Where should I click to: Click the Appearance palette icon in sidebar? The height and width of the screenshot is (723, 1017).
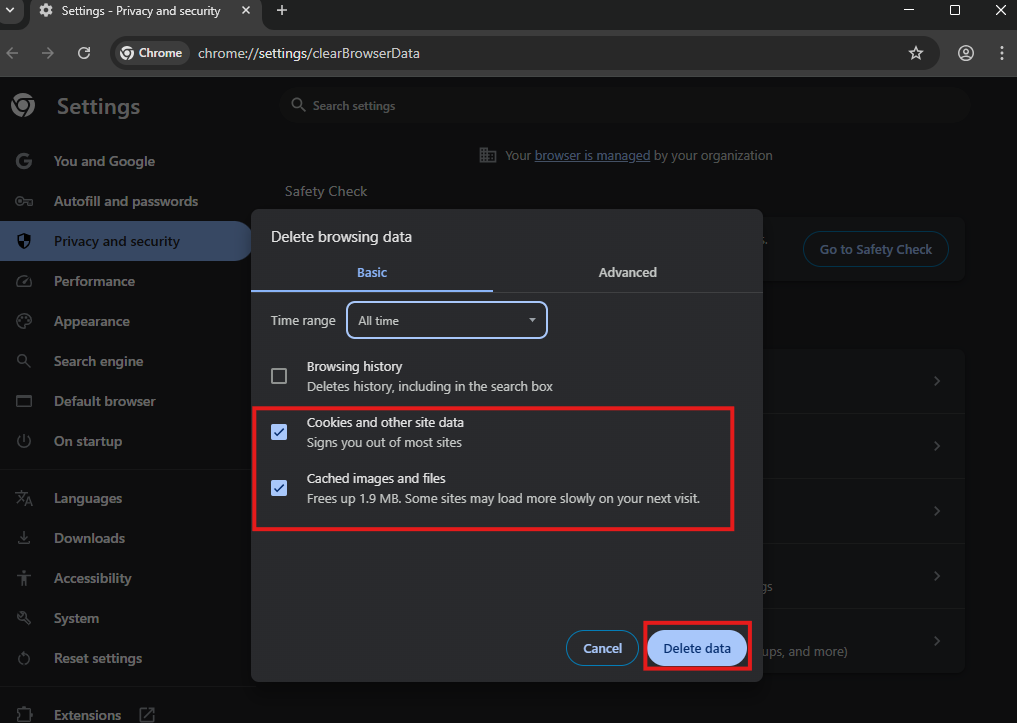click(x=24, y=321)
